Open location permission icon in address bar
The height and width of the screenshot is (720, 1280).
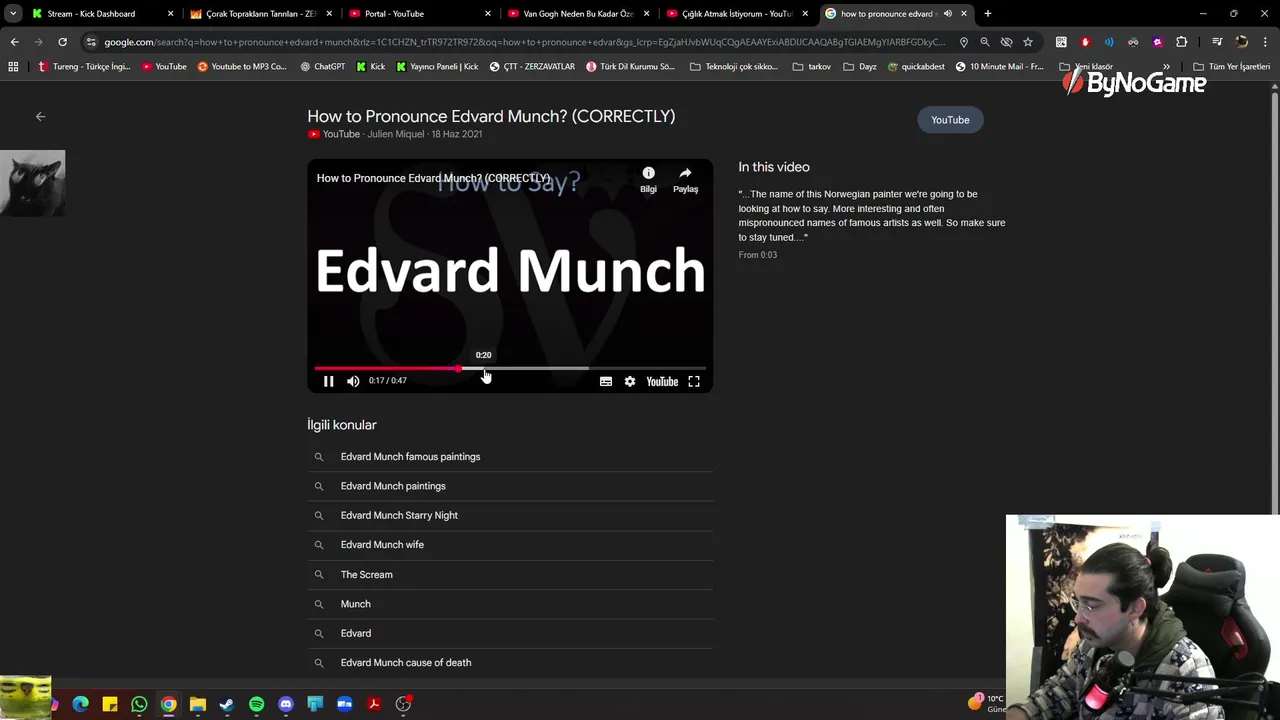click(x=963, y=42)
